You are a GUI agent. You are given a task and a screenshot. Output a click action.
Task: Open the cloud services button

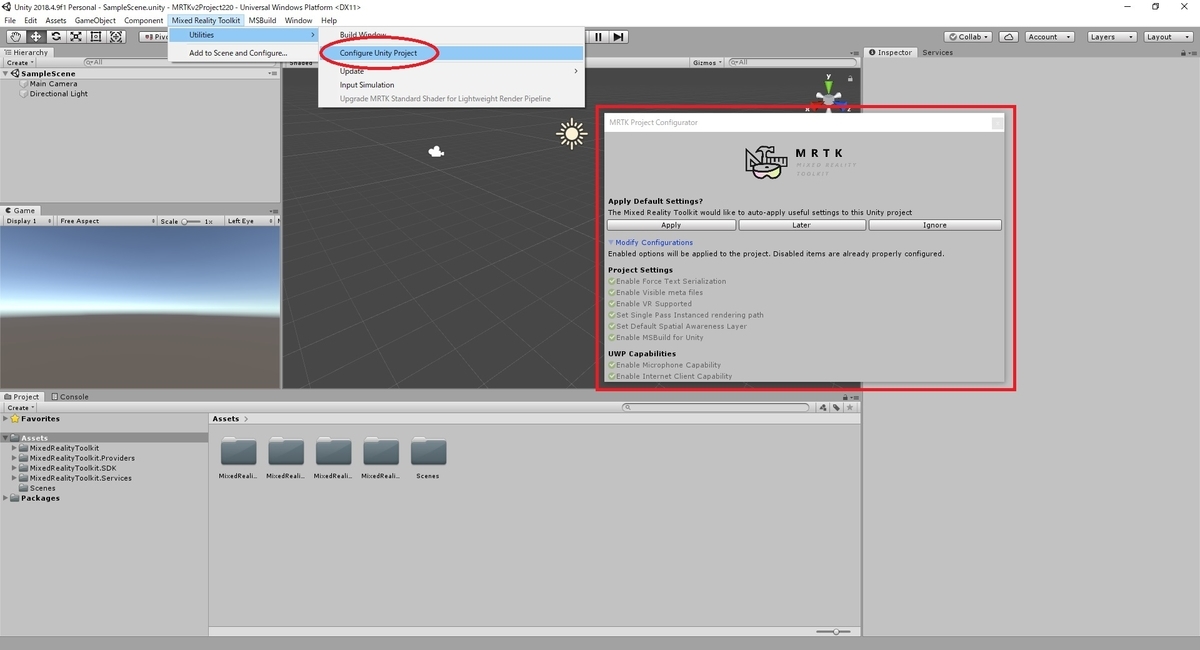pos(1009,37)
